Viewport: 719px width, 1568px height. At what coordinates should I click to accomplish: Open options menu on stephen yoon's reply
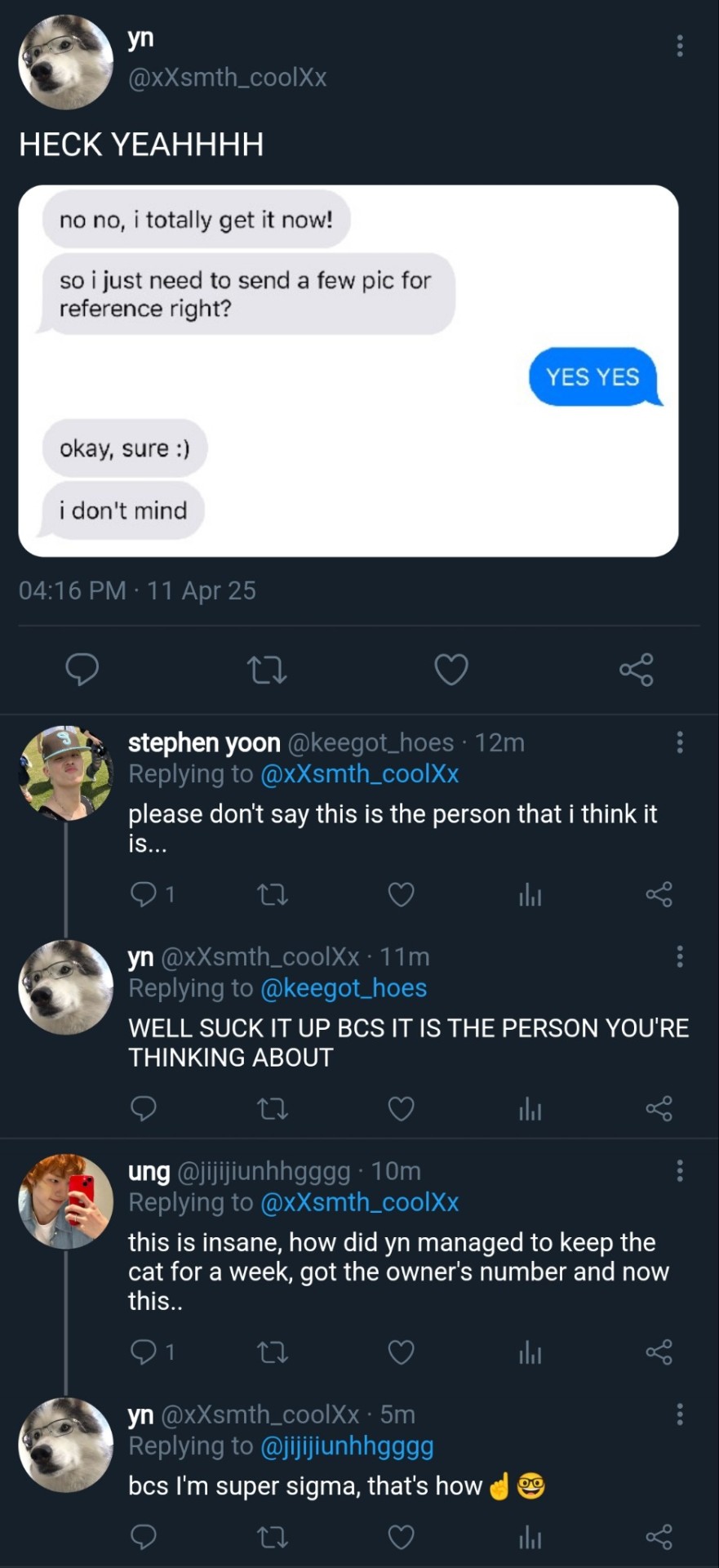[x=680, y=742]
